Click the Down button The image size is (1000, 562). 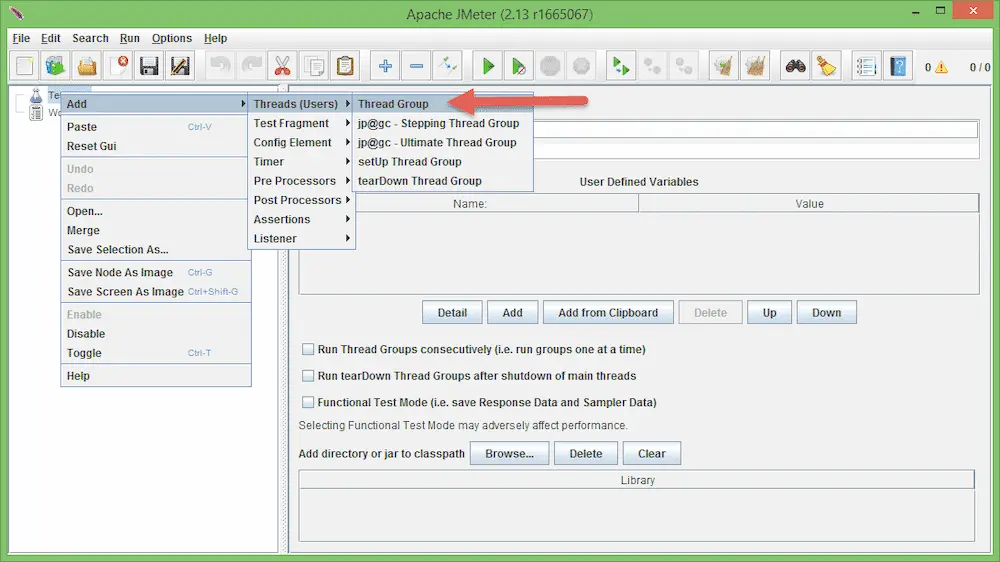coord(826,313)
